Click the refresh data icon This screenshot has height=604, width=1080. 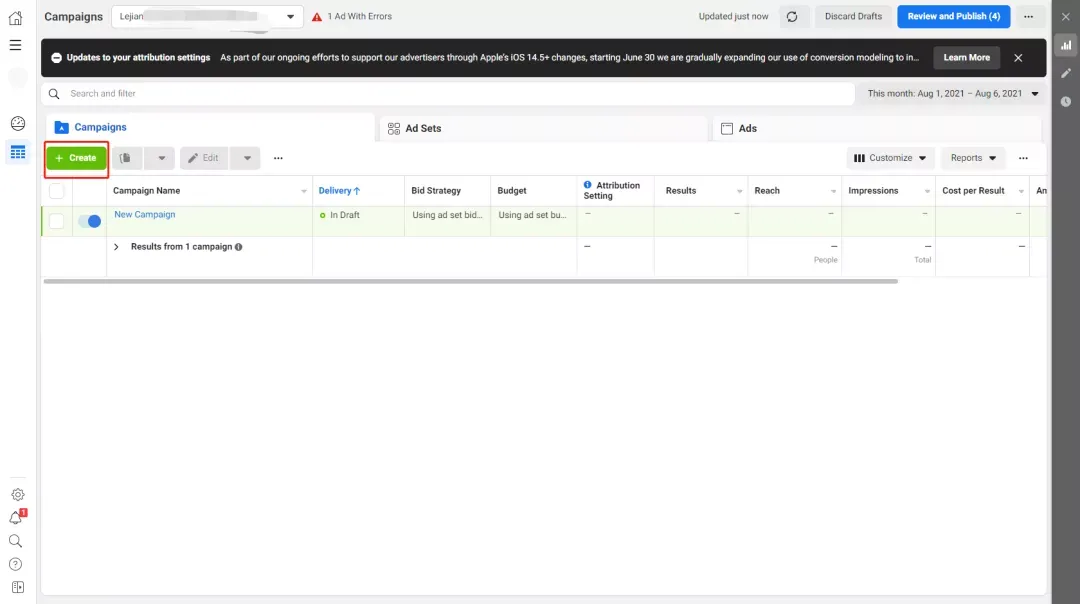[x=792, y=17]
